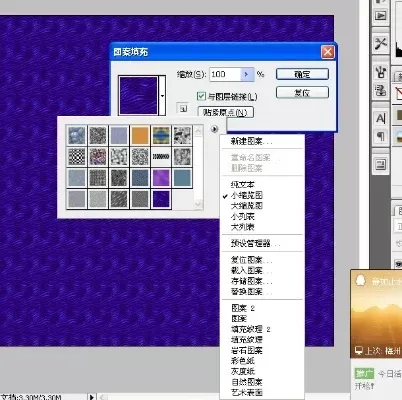Screen dimensions: 402x400
Task: Open the Actions panel play icon
Action: tap(381, 15)
